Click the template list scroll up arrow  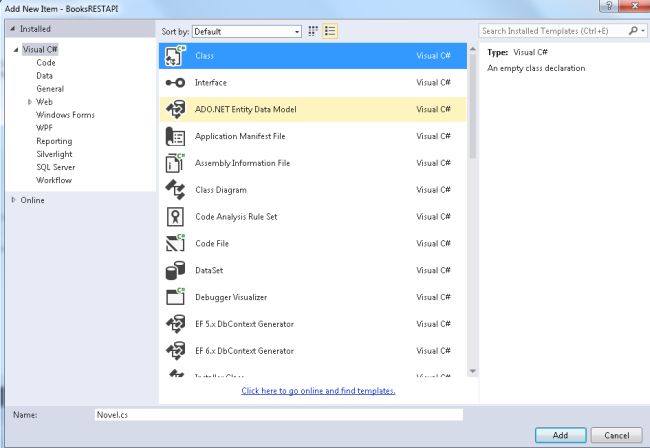tap(473, 49)
